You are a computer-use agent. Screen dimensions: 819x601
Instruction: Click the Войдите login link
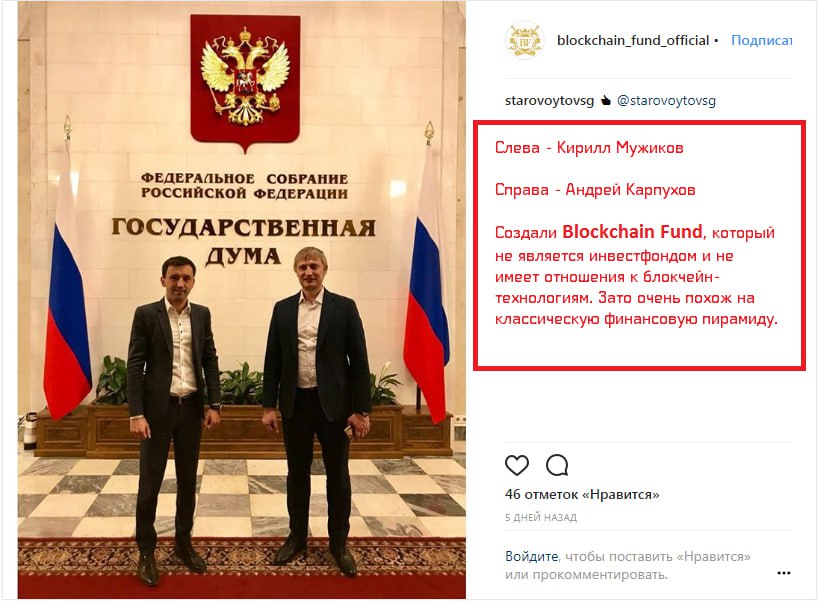click(x=531, y=557)
